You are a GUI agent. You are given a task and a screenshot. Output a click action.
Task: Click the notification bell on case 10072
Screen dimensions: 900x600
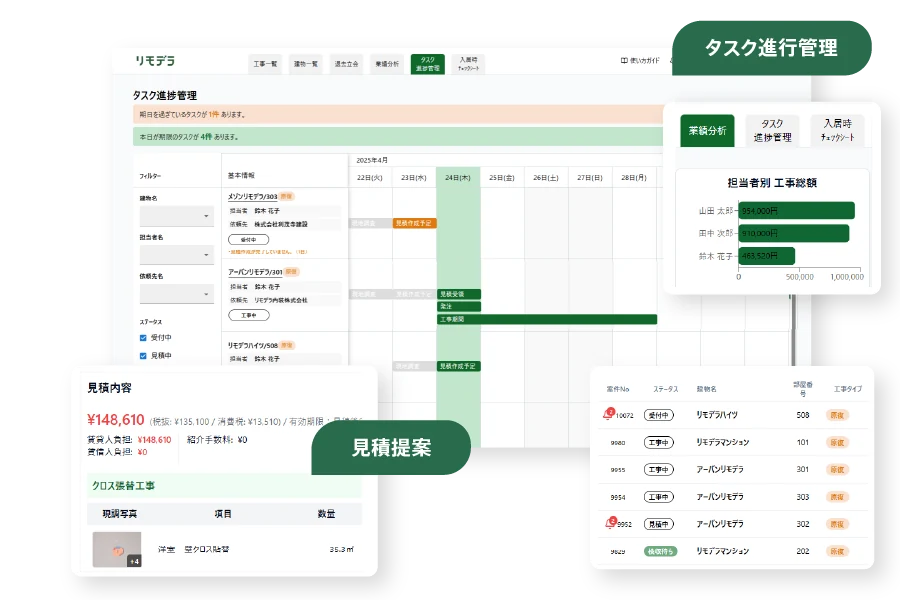point(609,414)
